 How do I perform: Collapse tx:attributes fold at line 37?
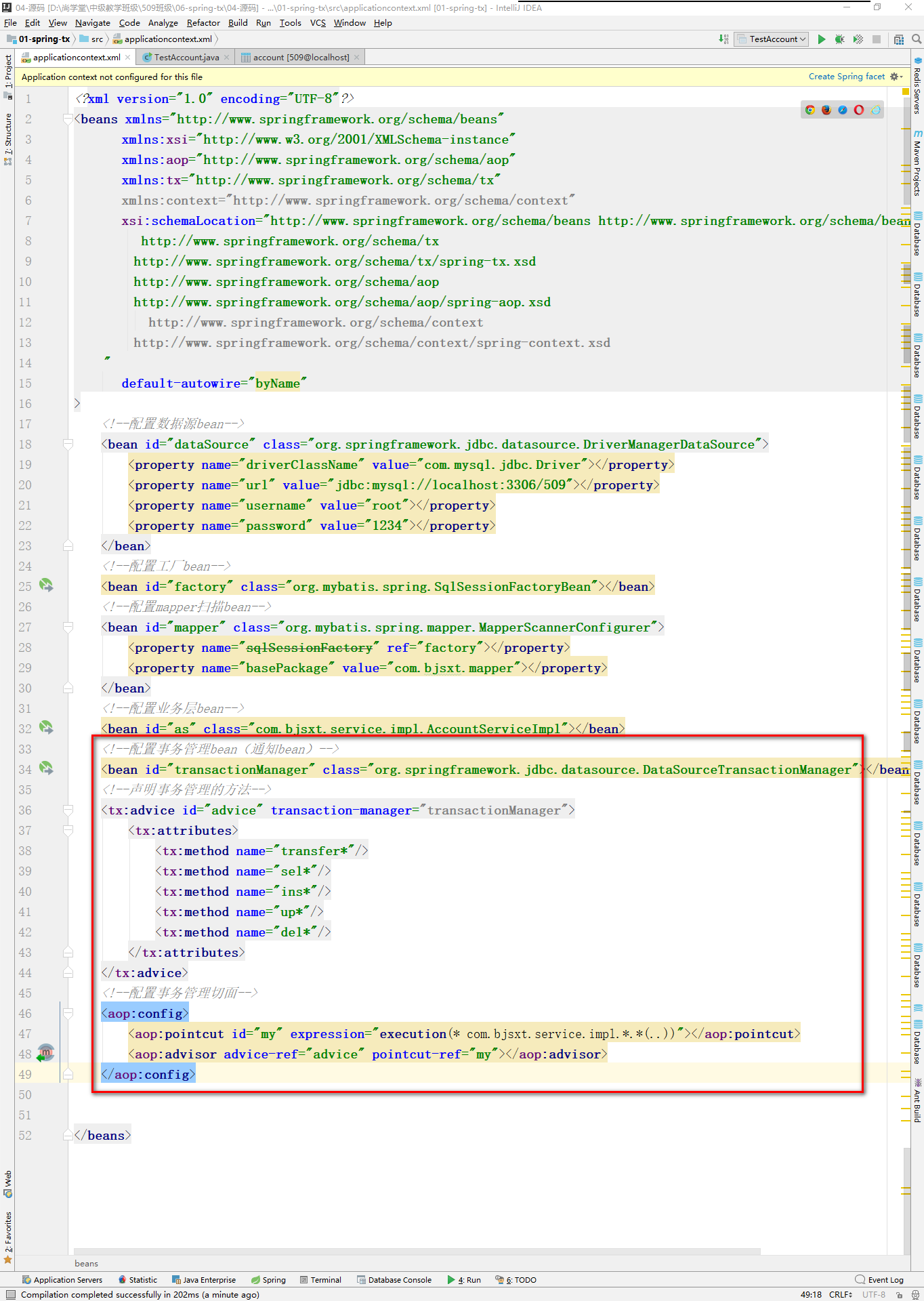click(x=68, y=831)
